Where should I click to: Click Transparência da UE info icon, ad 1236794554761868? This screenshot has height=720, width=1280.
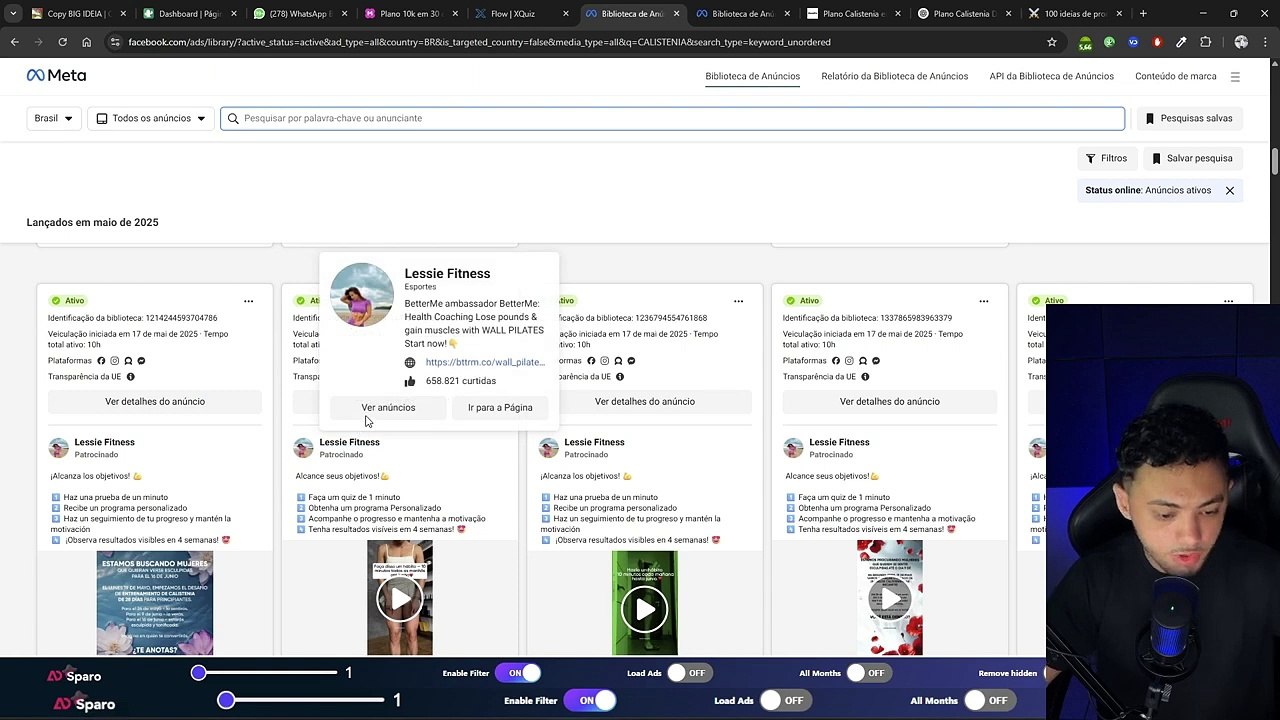(620, 377)
